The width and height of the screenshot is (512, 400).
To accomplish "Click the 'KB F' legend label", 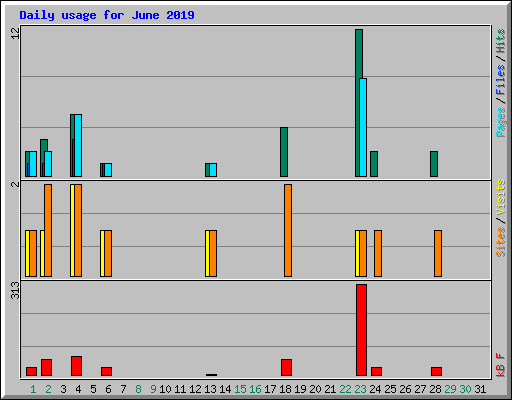I will click(x=501, y=365).
